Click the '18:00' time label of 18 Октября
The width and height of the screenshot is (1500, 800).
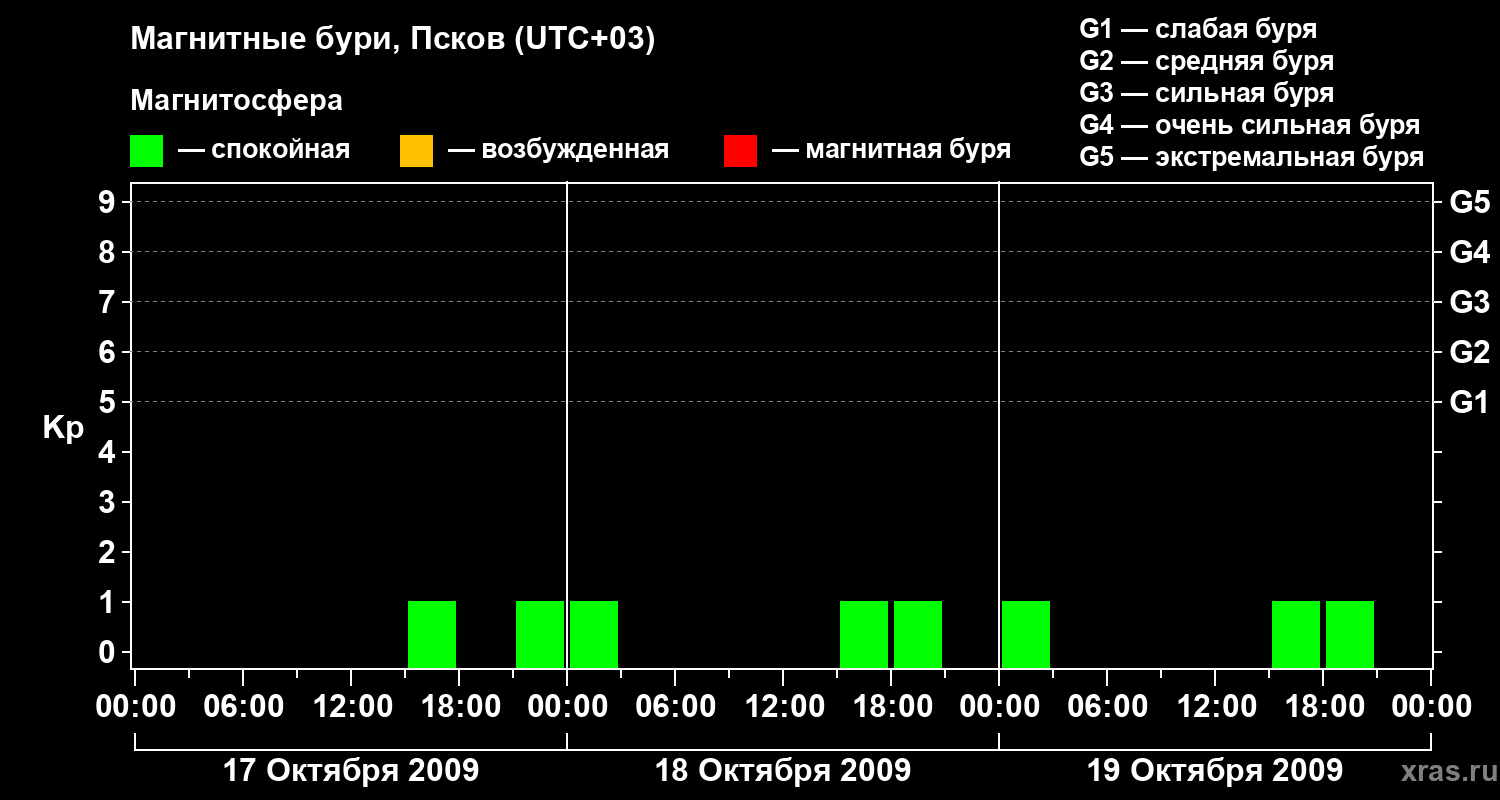(892, 707)
